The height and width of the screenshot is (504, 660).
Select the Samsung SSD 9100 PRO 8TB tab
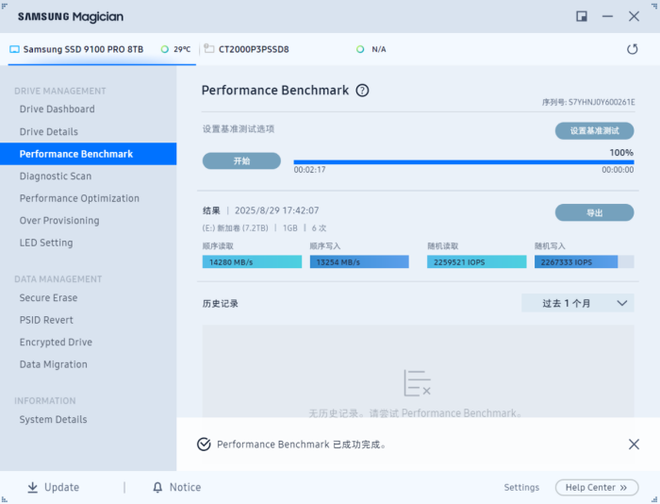pyautogui.click(x=83, y=49)
